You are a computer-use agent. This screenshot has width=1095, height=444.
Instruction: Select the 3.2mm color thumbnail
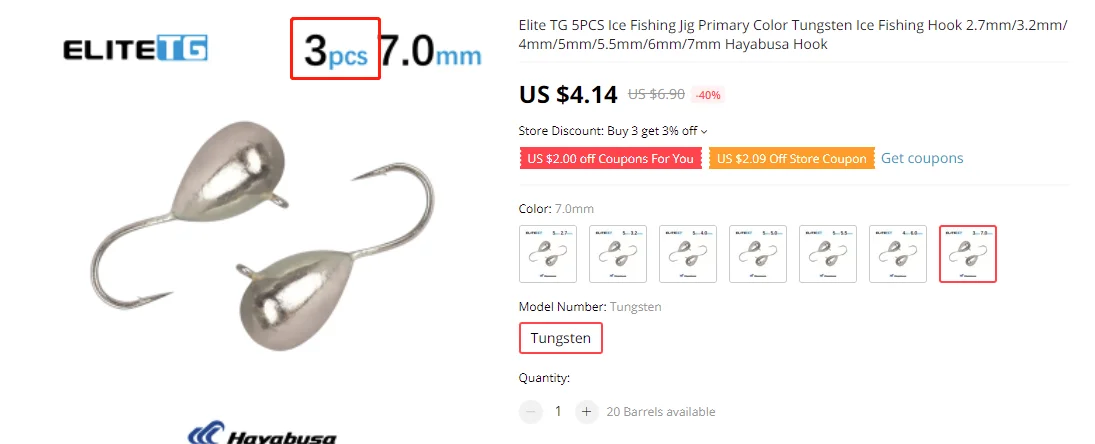point(618,254)
